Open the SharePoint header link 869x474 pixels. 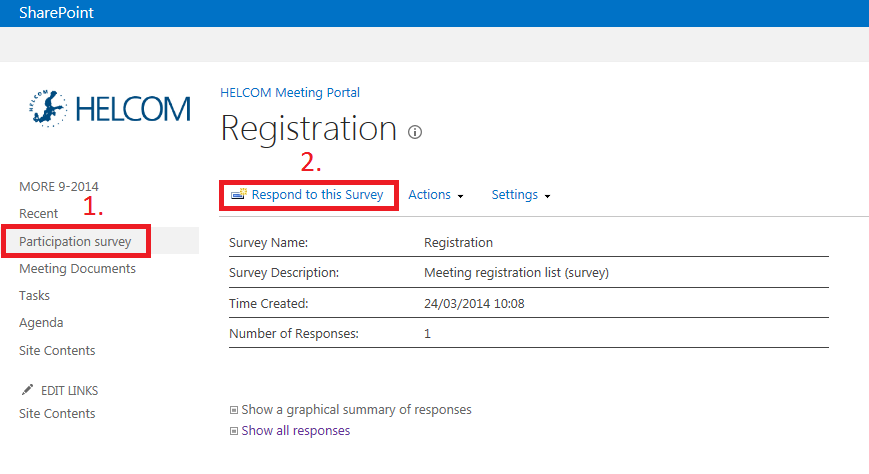click(57, 13)
